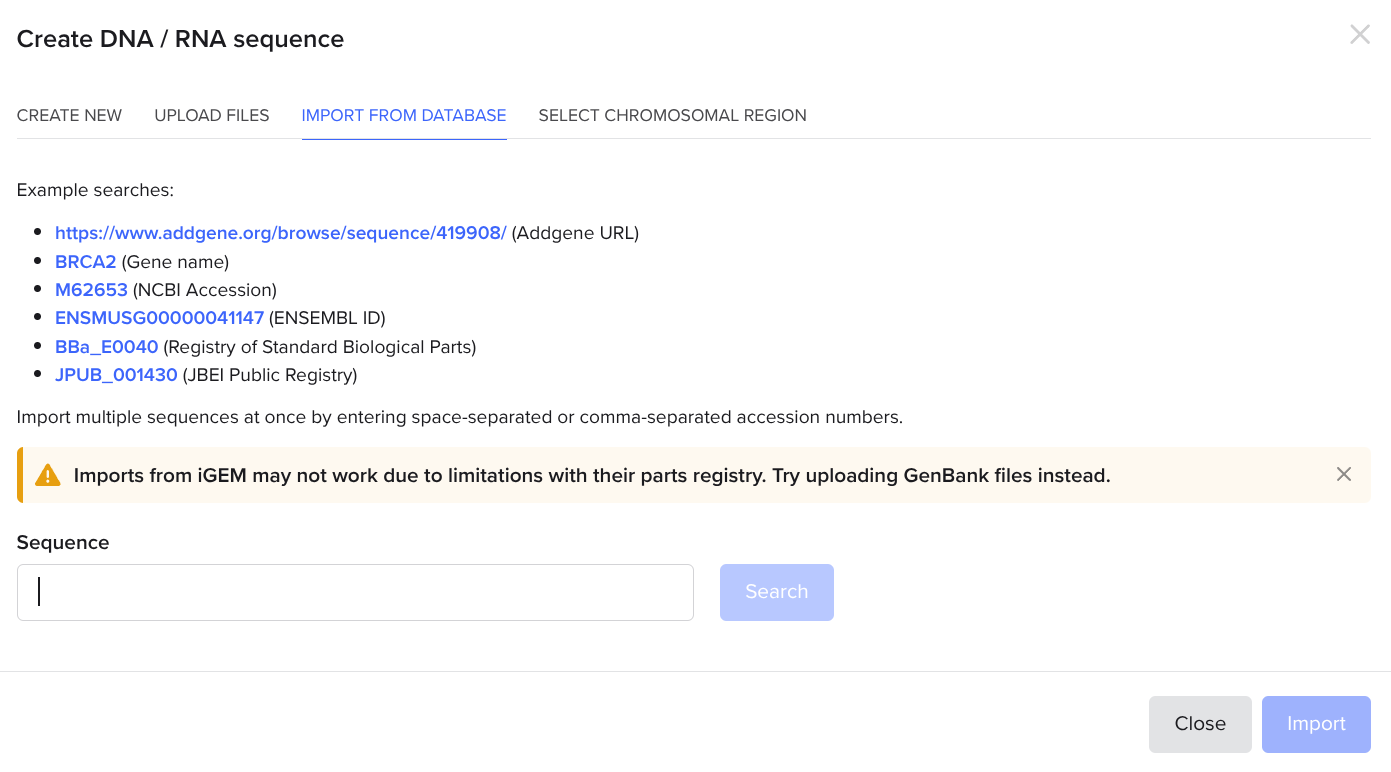Click the JPUB_001430 JBEI example link

click(116, 375)
